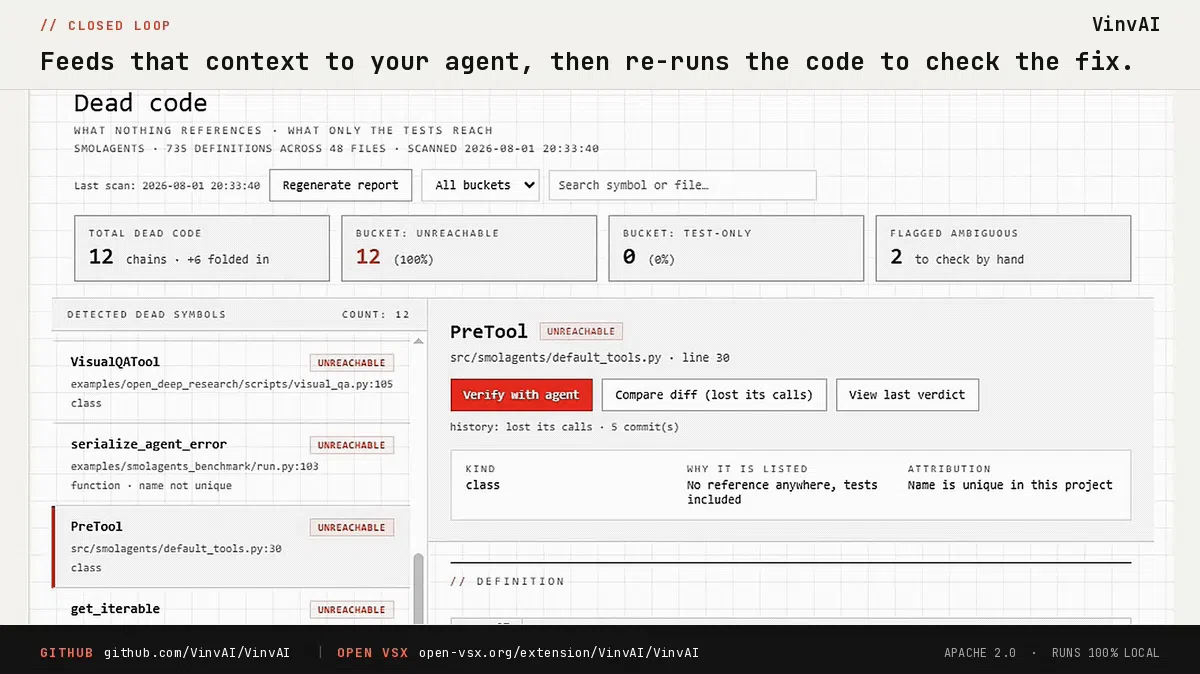Screen dimensions: 1200x674
Task: Click the Flagged Ambiguous summary card
Action: coord(1003,248)
